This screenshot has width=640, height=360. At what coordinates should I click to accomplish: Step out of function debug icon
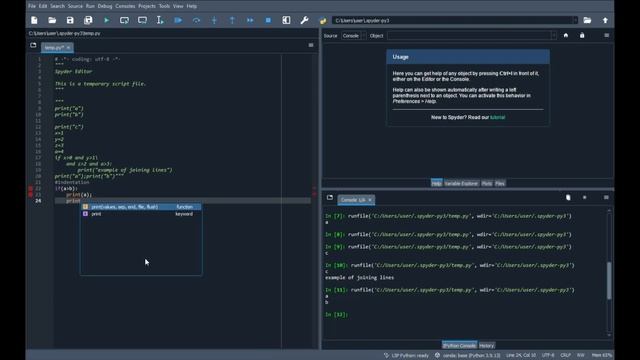tap(232, 20)
